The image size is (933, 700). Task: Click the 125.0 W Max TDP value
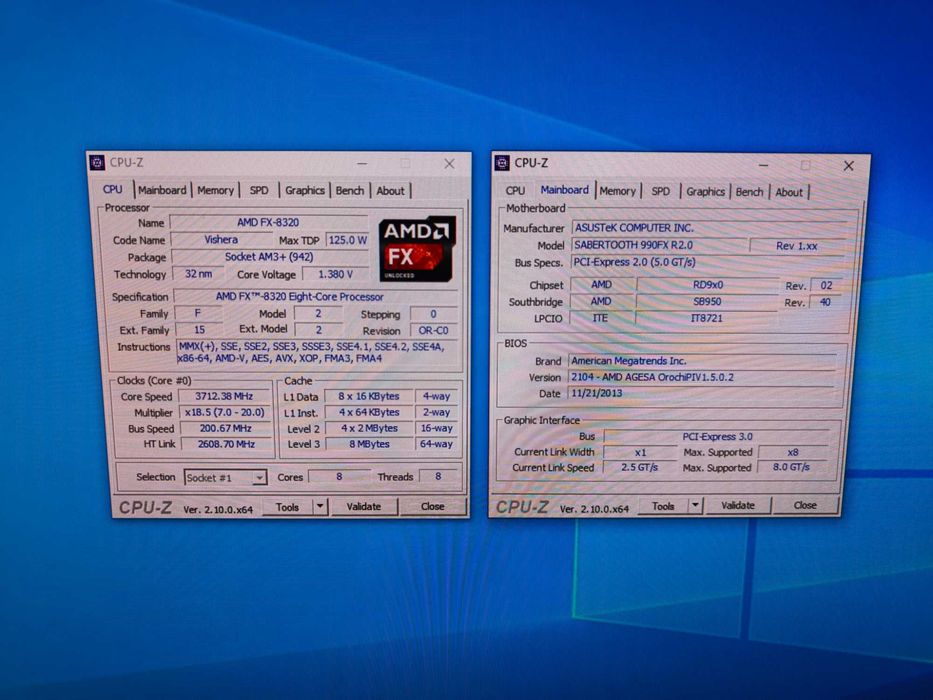347,240
